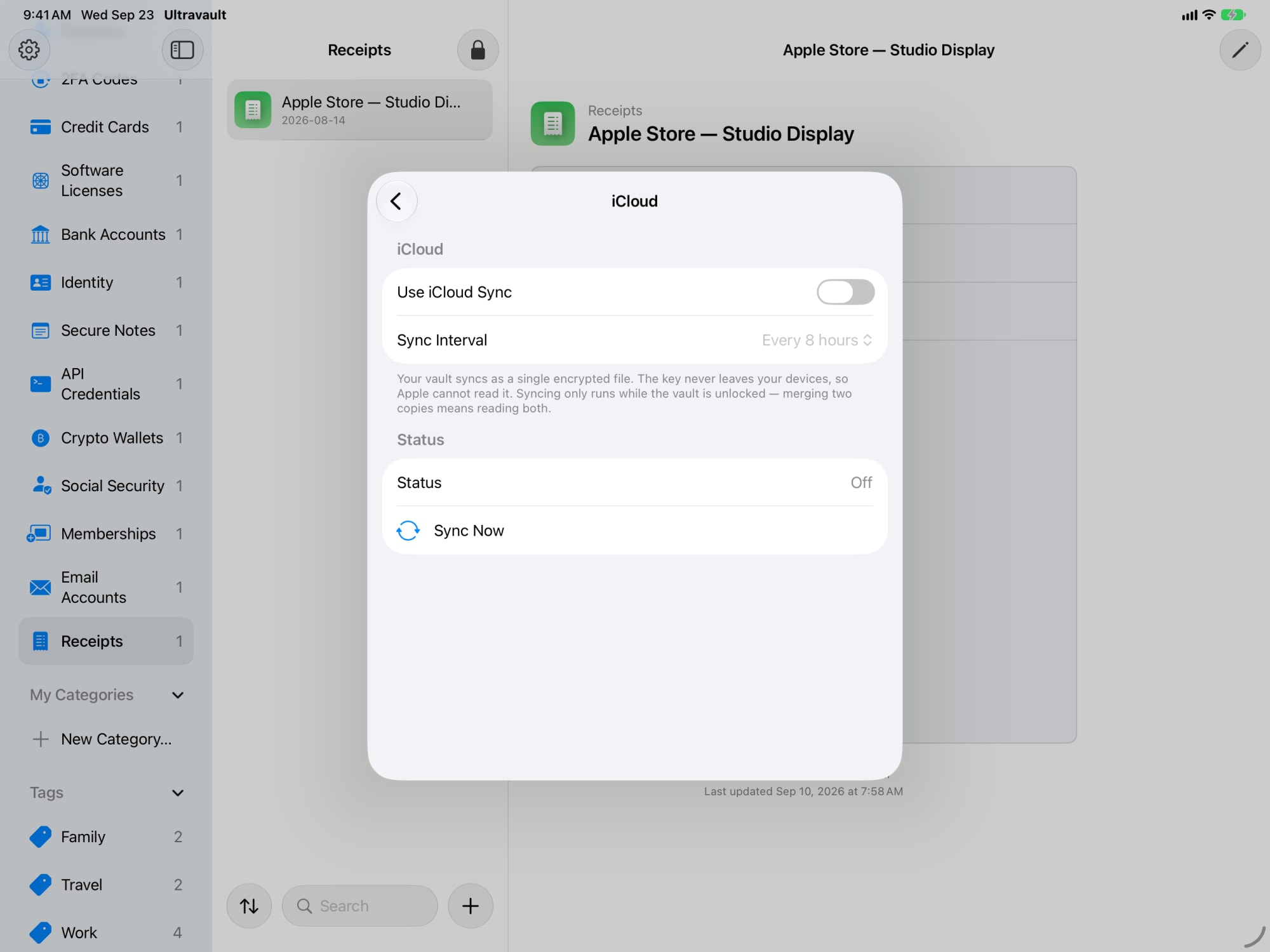This screenshot has height=952, width=1270.
Task: Select the Bank Accounts building icon
Action: [x=41, y=234]
